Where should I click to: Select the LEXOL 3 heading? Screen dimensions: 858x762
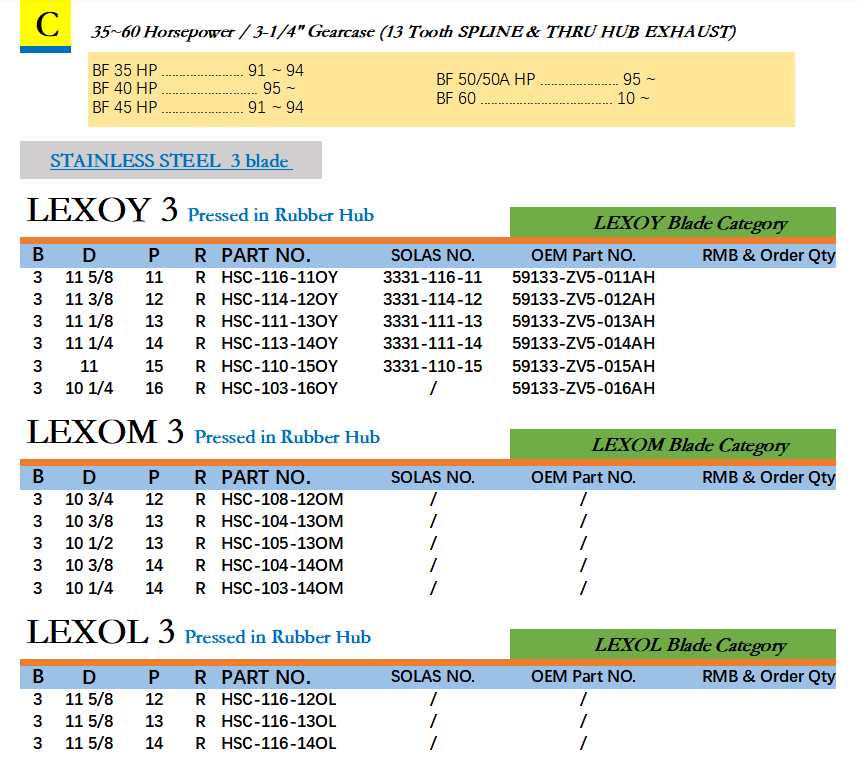pos(101,632)
